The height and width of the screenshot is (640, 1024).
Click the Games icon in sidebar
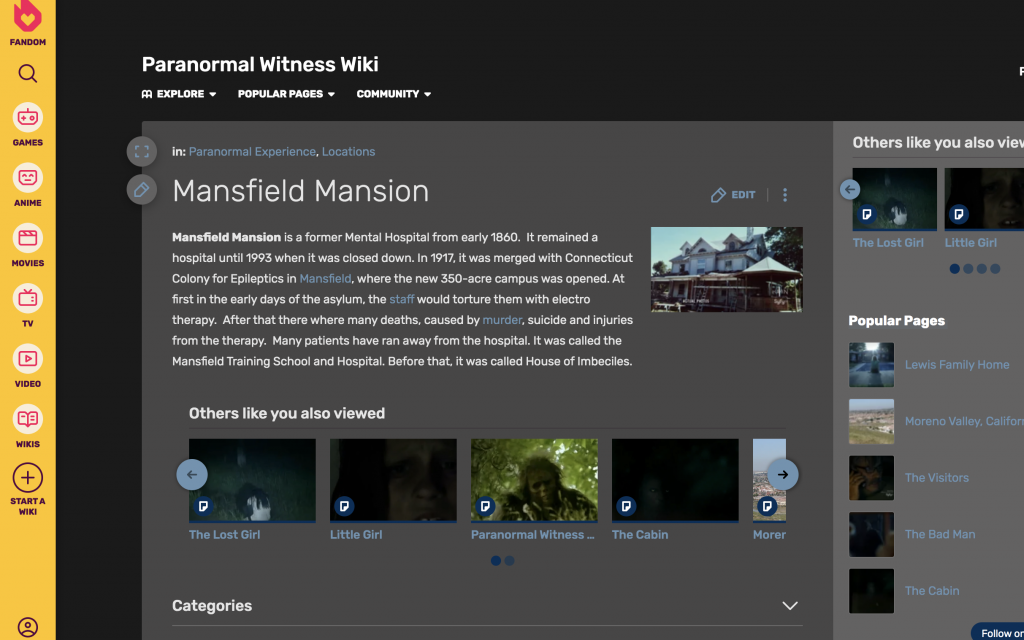pos(28,118)
